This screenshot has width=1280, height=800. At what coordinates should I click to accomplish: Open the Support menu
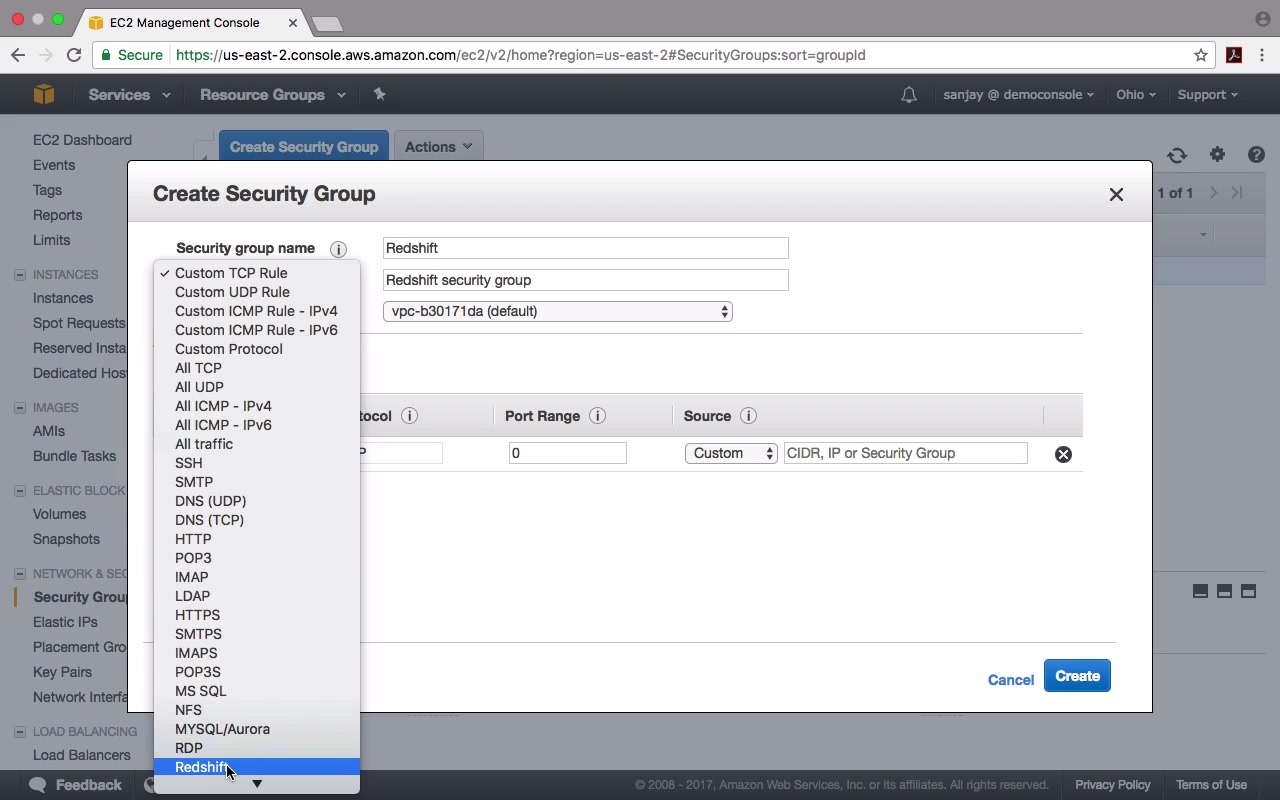1207,95
